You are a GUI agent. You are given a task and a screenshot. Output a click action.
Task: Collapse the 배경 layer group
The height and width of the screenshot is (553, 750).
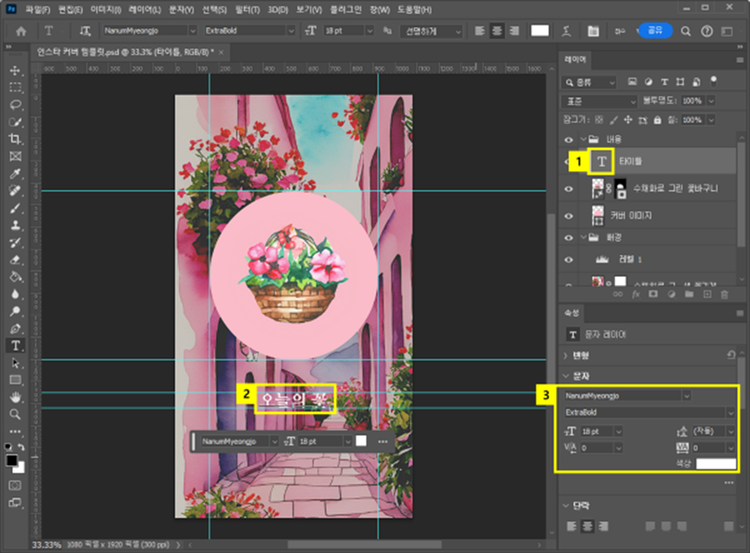(582, 236)
